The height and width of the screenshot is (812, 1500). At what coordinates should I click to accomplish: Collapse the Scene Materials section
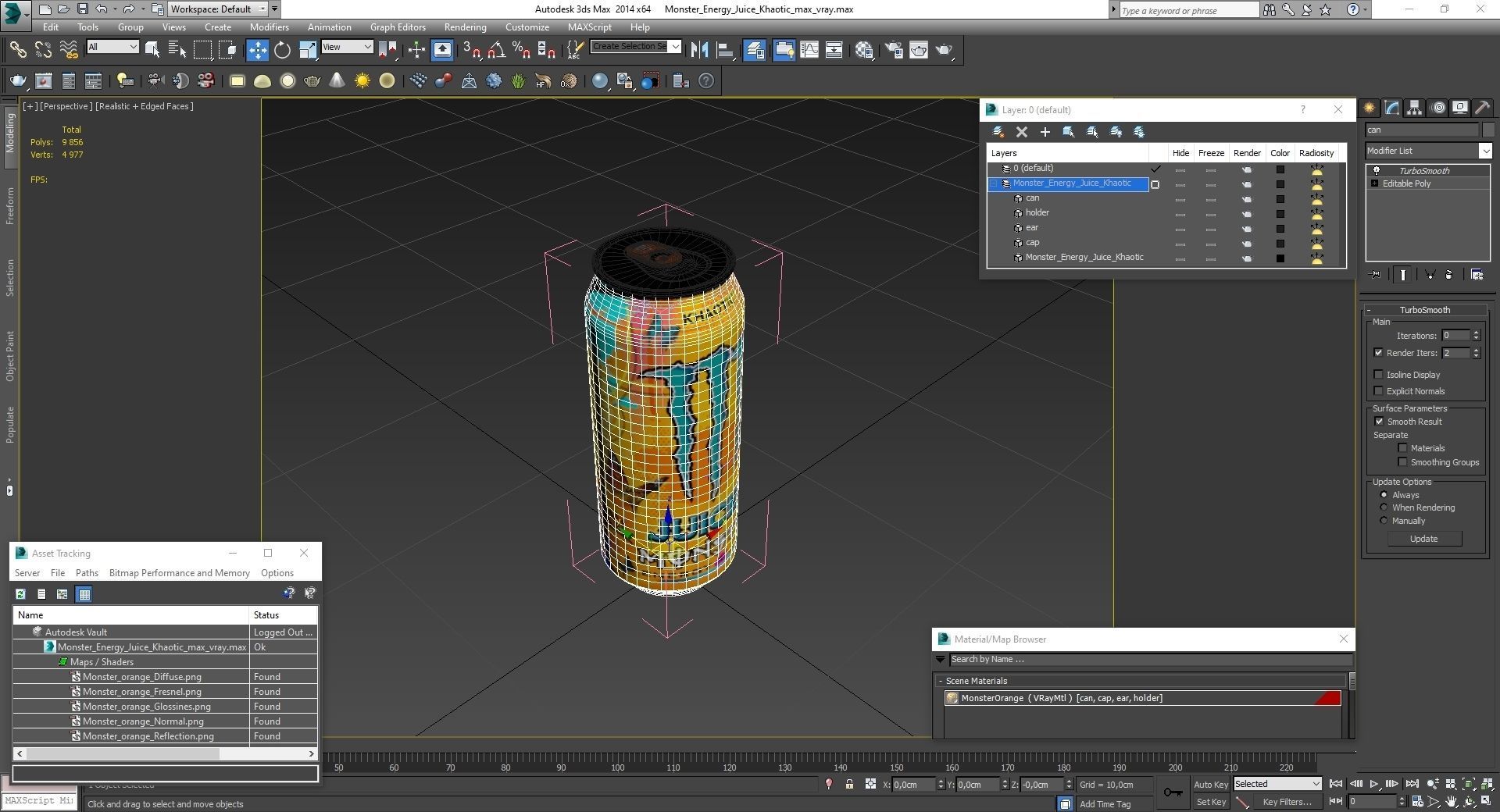click(941, 681)
